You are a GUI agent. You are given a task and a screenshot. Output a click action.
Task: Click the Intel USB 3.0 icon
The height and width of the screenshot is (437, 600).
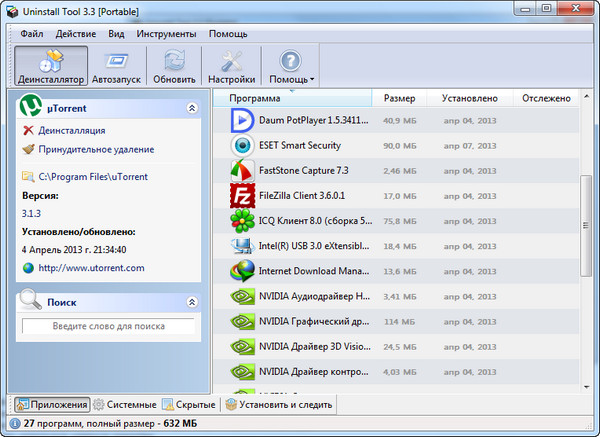(x=242, y=246)
